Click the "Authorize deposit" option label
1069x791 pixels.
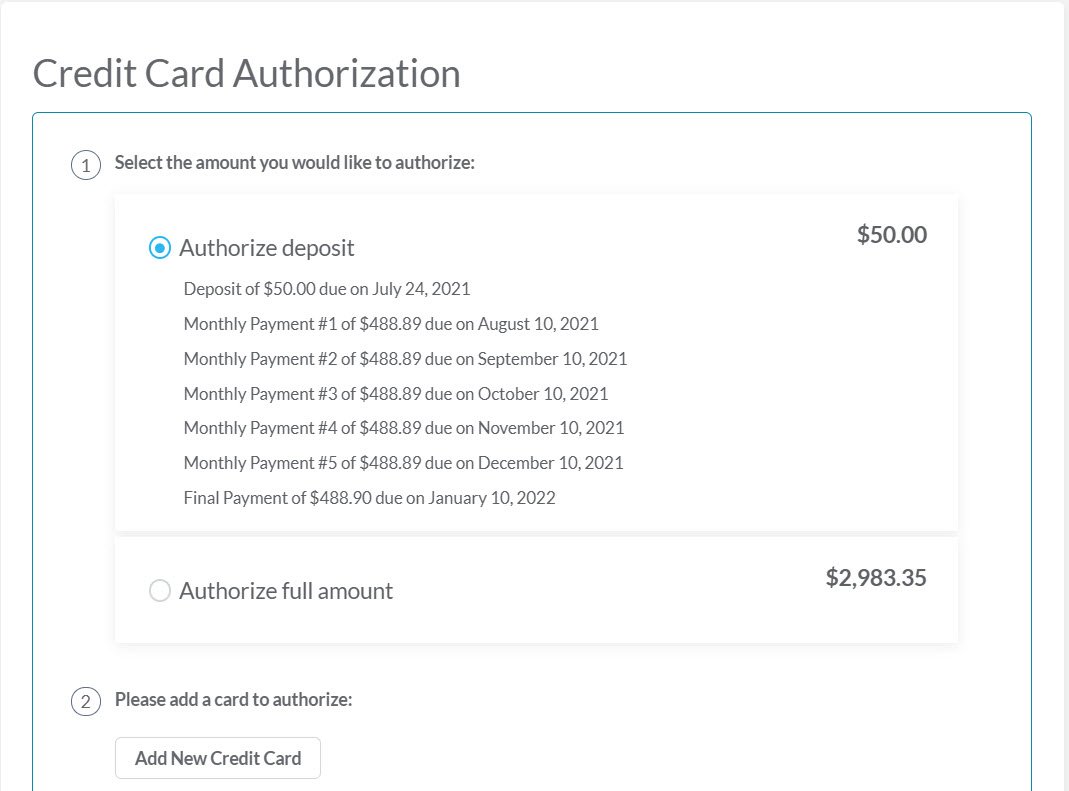tap(266, 247)
